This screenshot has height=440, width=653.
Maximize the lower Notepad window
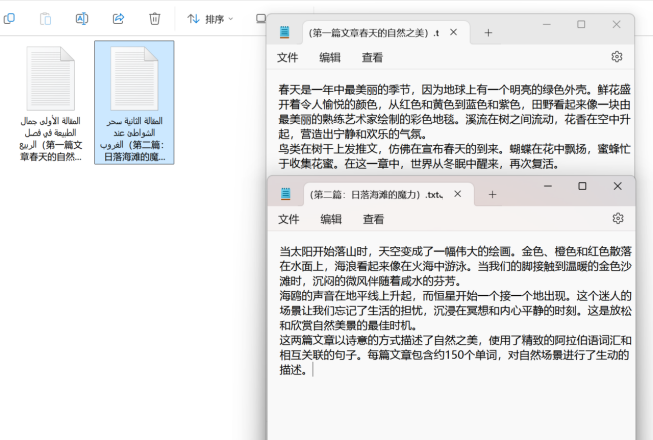pyautogui.click(x=582, y=186)
